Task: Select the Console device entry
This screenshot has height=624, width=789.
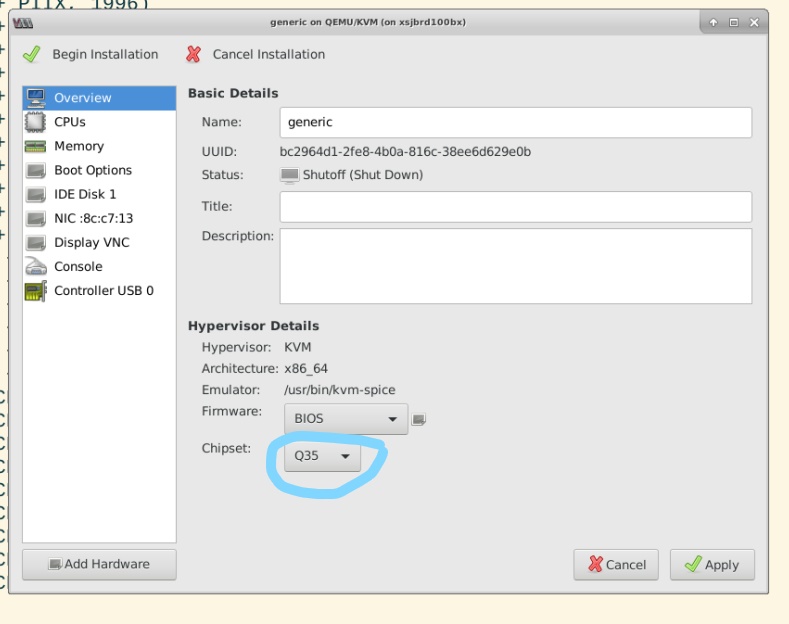Action: (x=77, y=267)
